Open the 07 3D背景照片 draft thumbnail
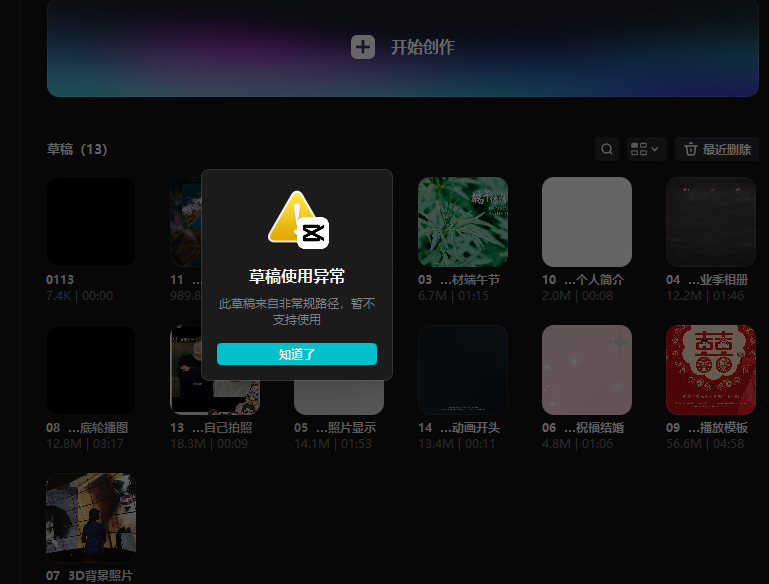 click(91, 517)
